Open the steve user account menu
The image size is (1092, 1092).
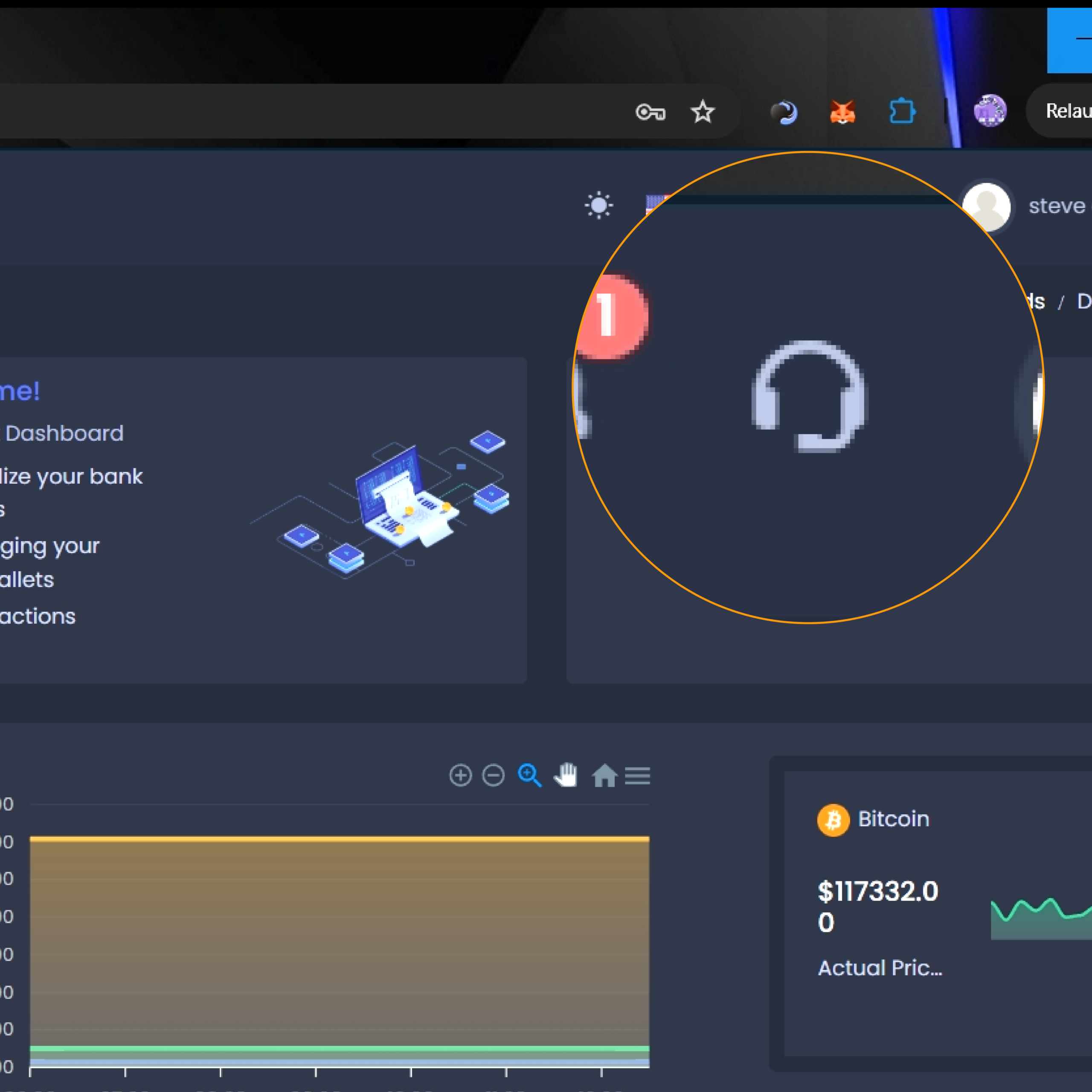pyautogui.click(x=1056, y=206)
